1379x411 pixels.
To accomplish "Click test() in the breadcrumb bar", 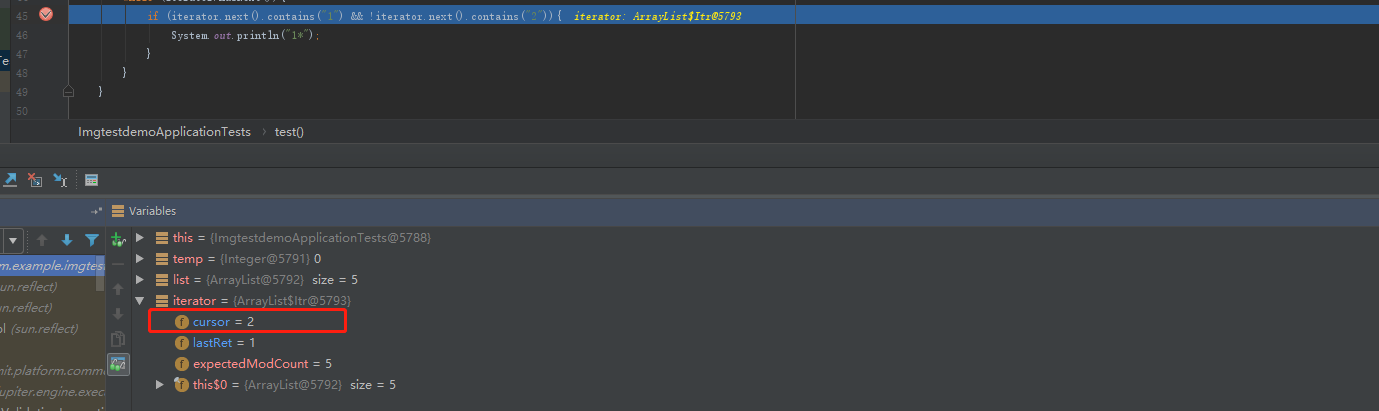I will pos(289,132).
